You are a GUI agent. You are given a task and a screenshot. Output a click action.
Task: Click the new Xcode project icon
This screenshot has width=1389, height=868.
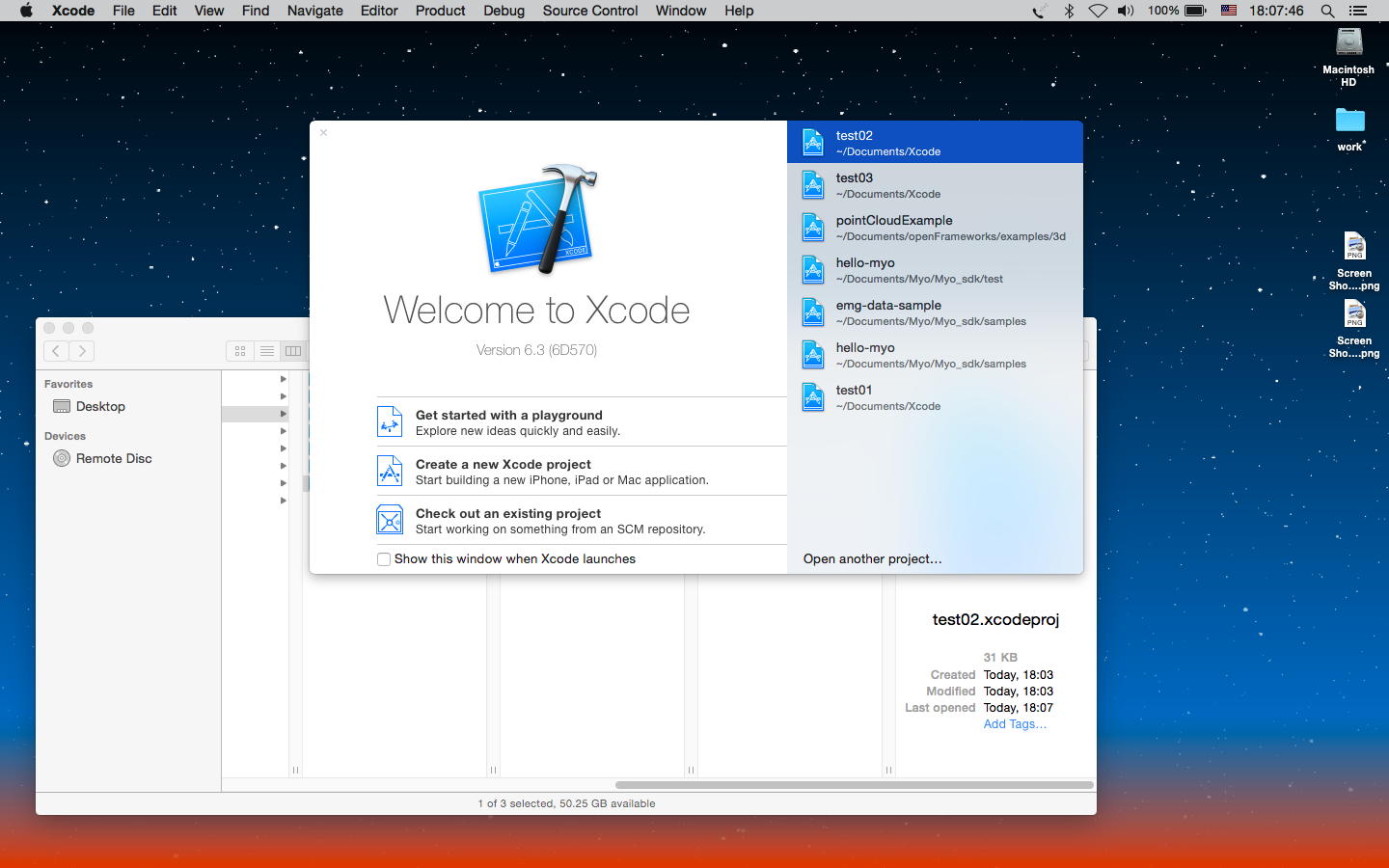click(x=390, y=471)
